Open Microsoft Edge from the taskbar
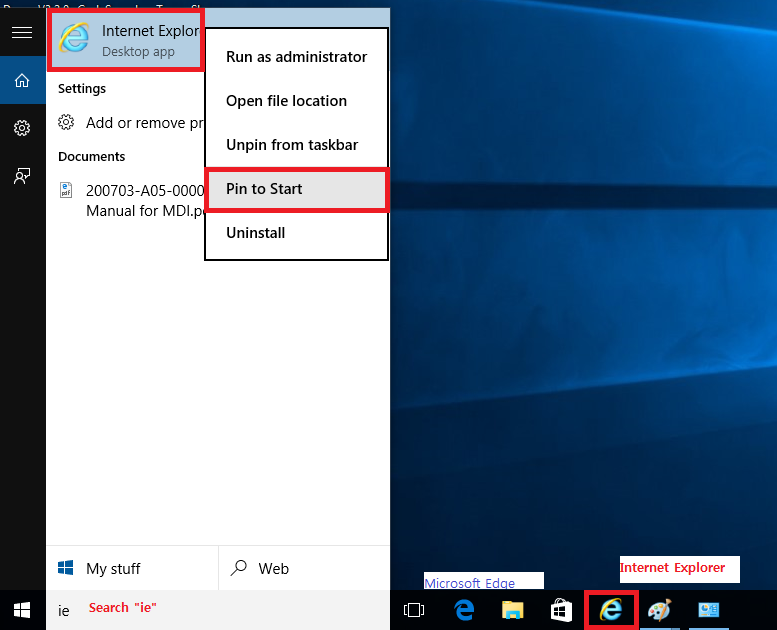 tap(464, 610)
